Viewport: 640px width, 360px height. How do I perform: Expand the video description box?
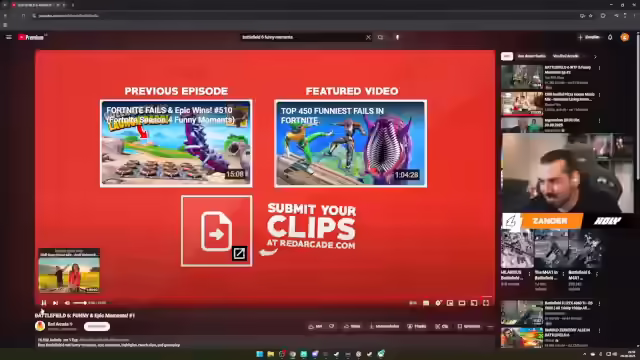pyautogui.click(x=265, y=342)
